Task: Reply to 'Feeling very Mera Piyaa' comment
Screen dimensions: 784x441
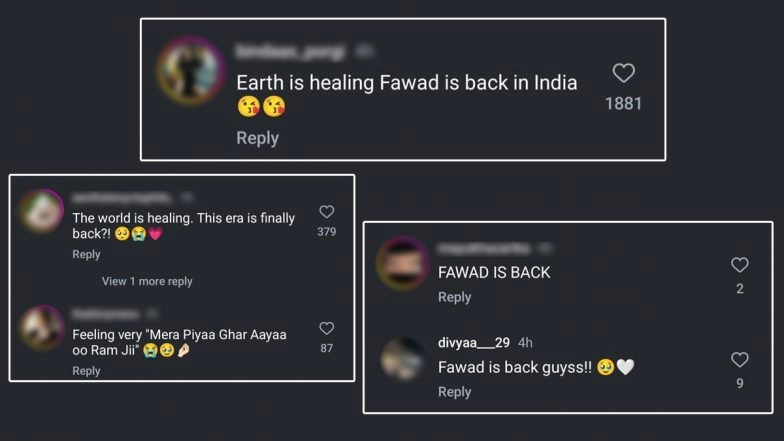Action: (86, 370)
